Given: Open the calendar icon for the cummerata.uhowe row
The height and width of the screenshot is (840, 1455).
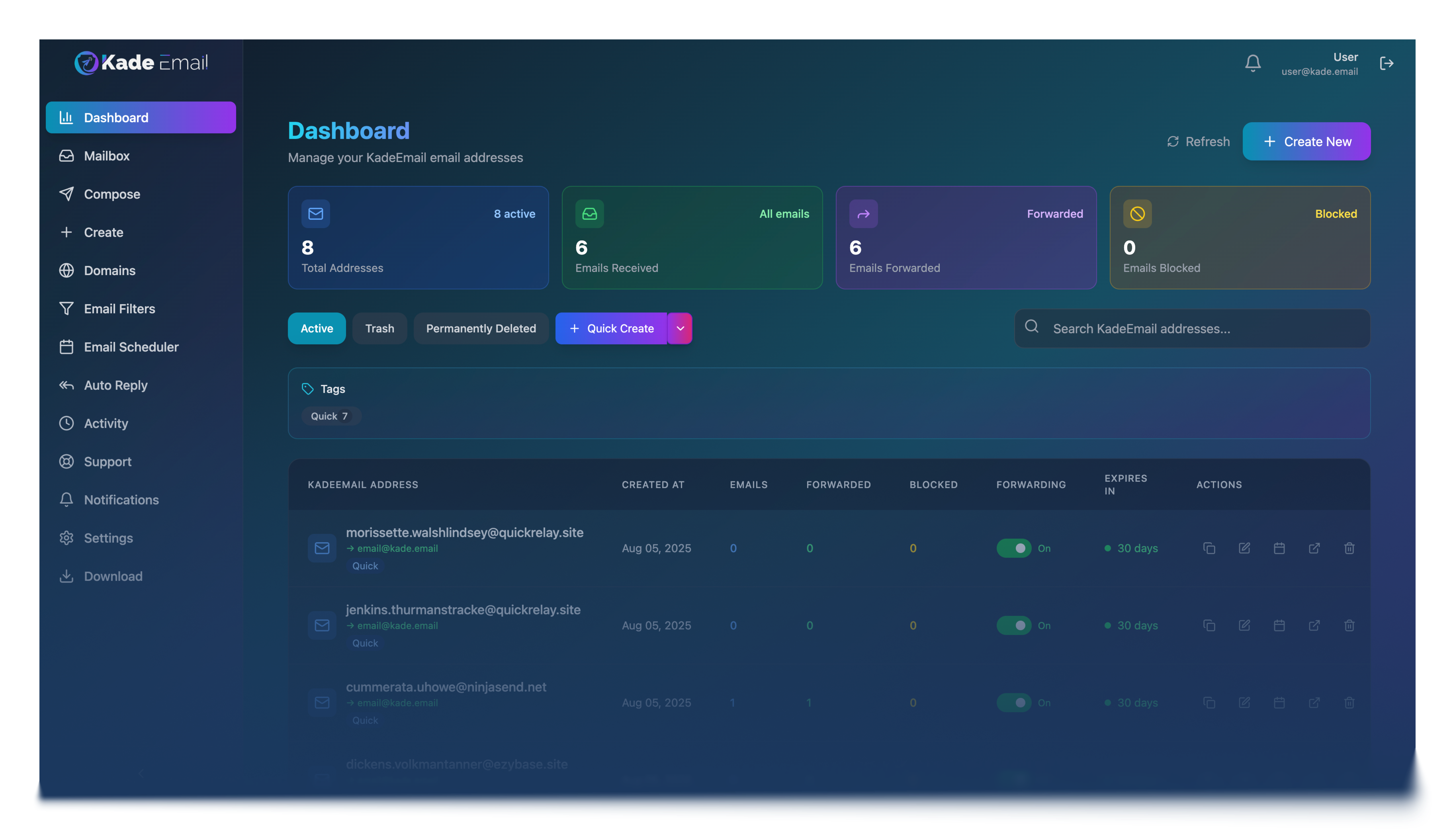Looking at the screenshot, I should [1279, 703].
